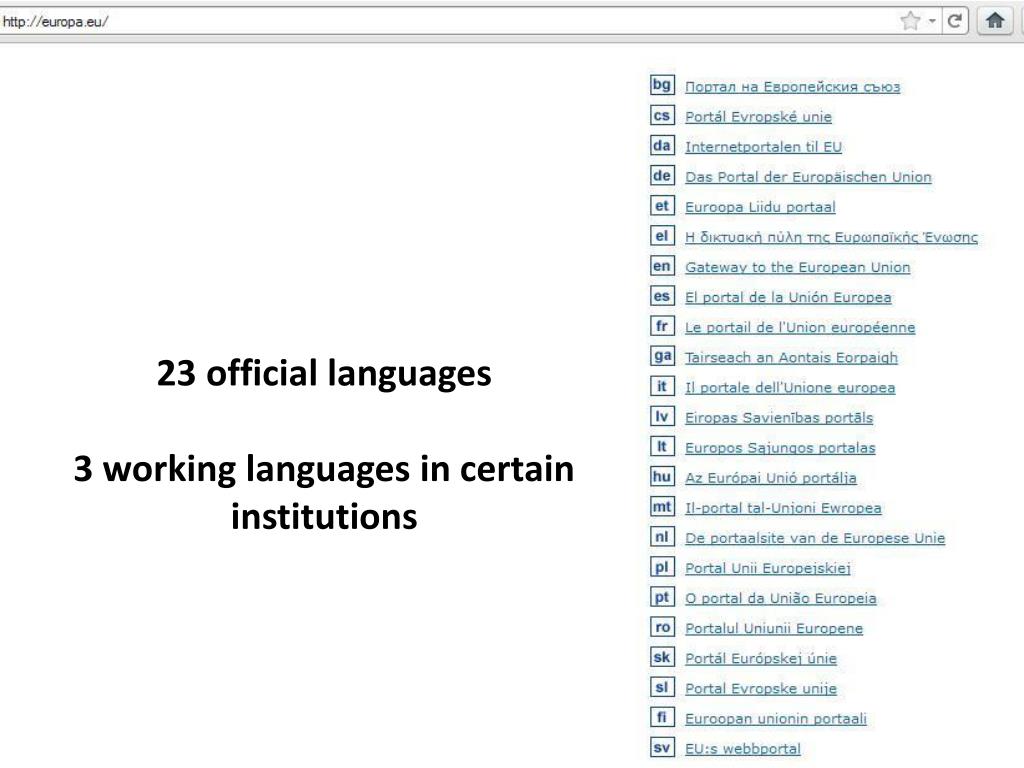Click the 'es' language code icon
1024x768 pixels.
(662, 295)
